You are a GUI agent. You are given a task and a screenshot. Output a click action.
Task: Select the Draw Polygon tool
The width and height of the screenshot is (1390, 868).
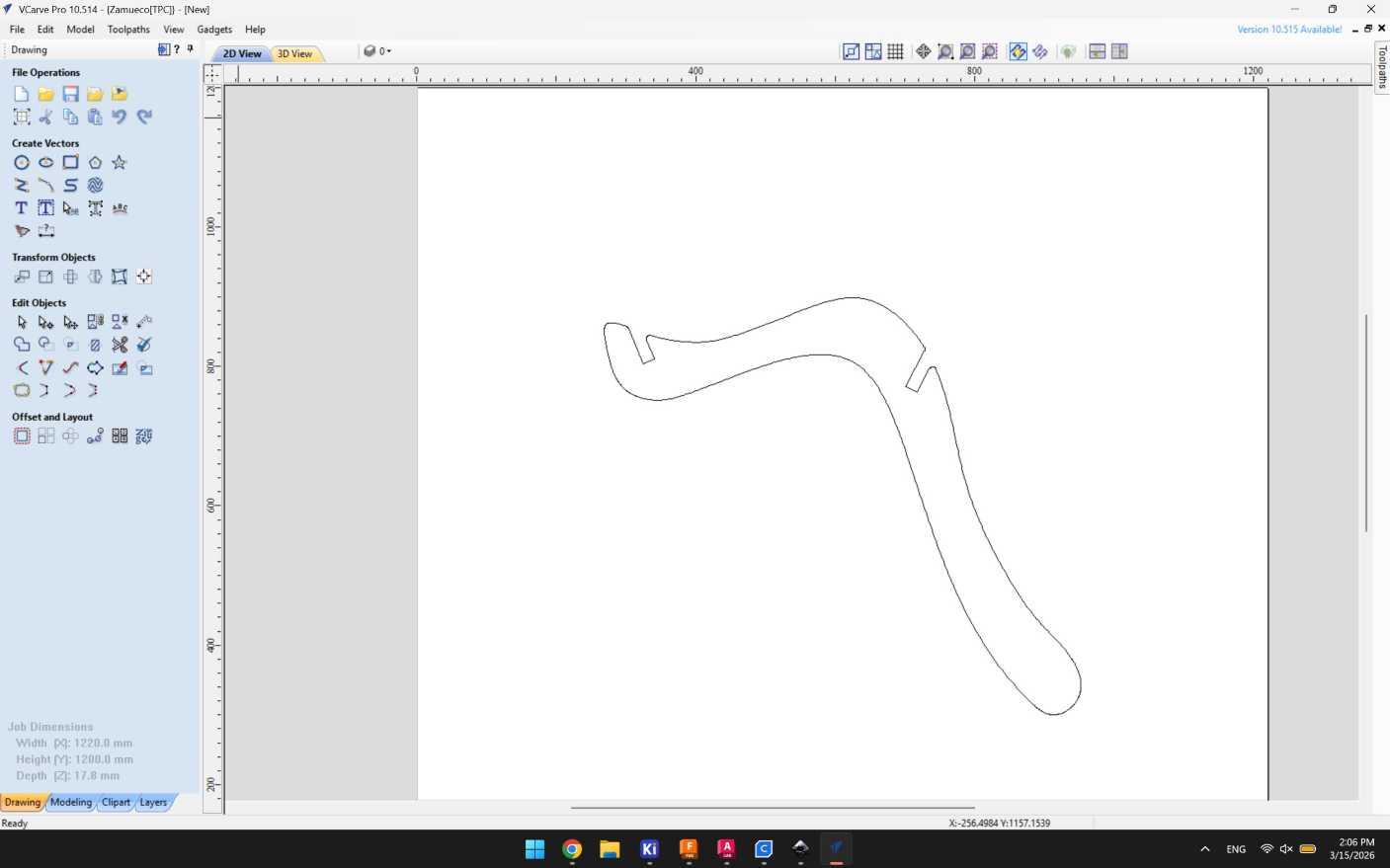point(95,162)
